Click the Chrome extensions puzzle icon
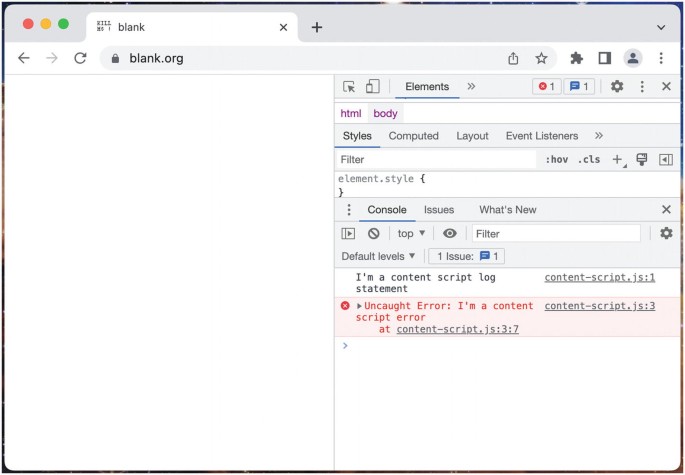 pyautogui.click(x=576, y=58)
